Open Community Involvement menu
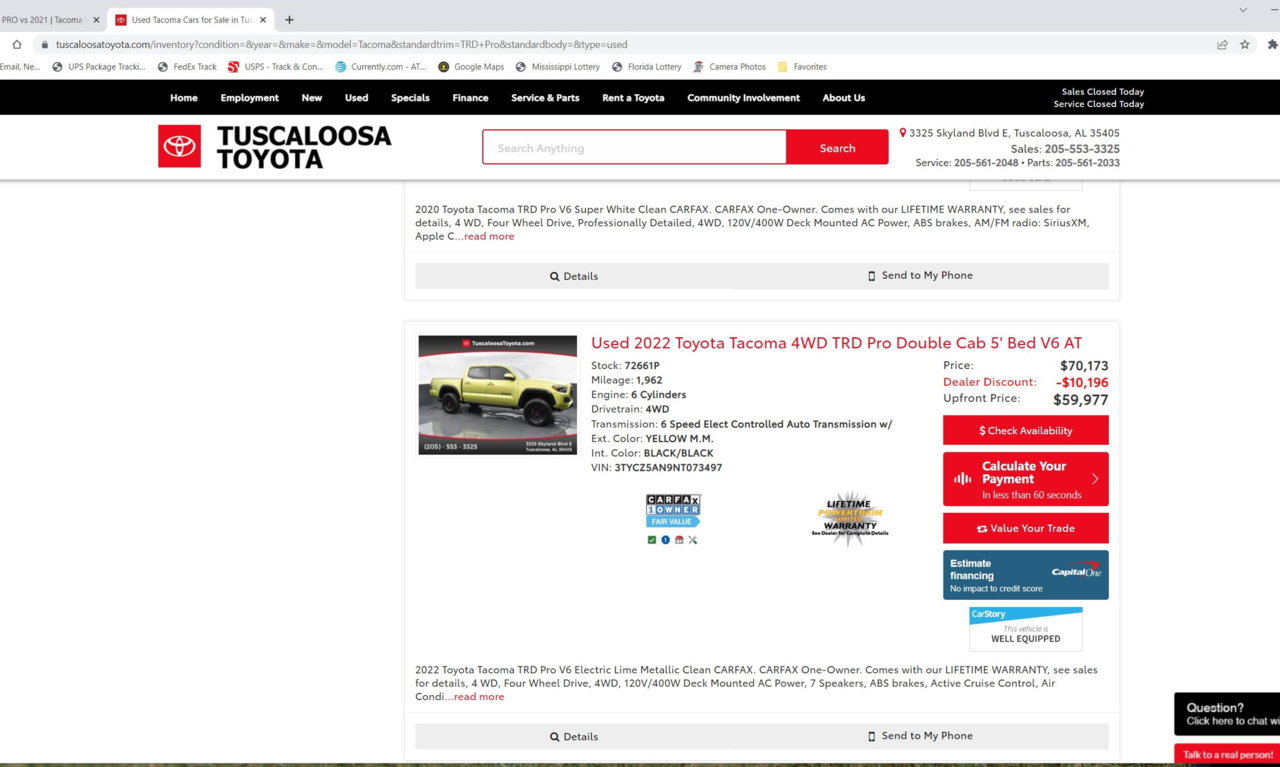Viewport: 1280px width, 767px height. coord(744,98)
